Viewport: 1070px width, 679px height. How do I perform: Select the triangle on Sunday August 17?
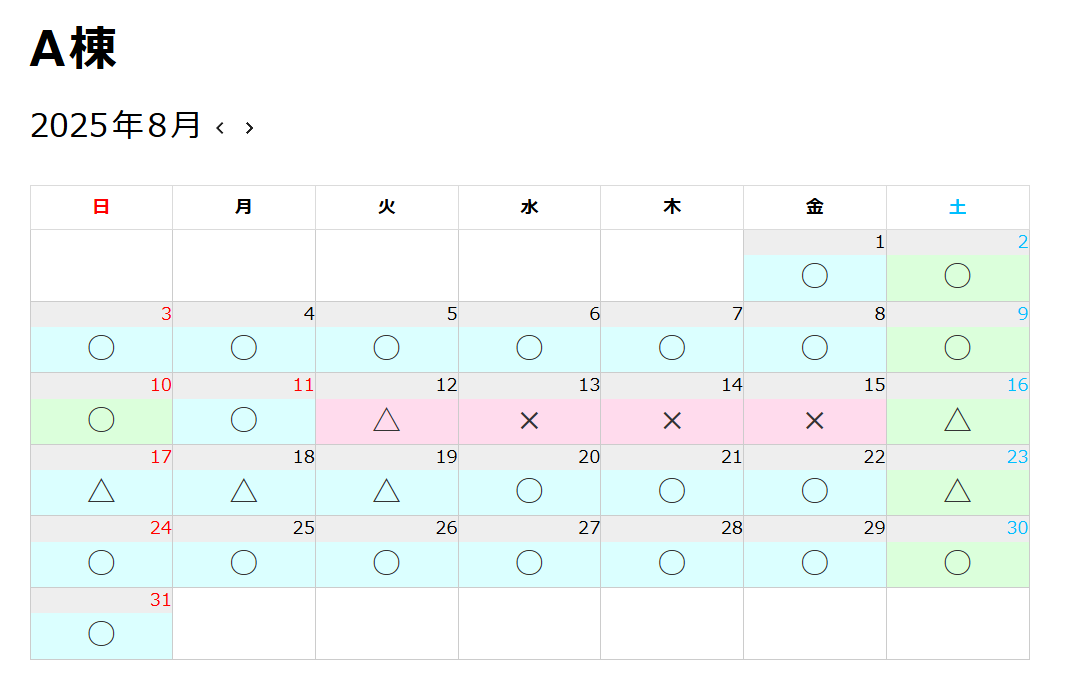[x=101, y=491]
